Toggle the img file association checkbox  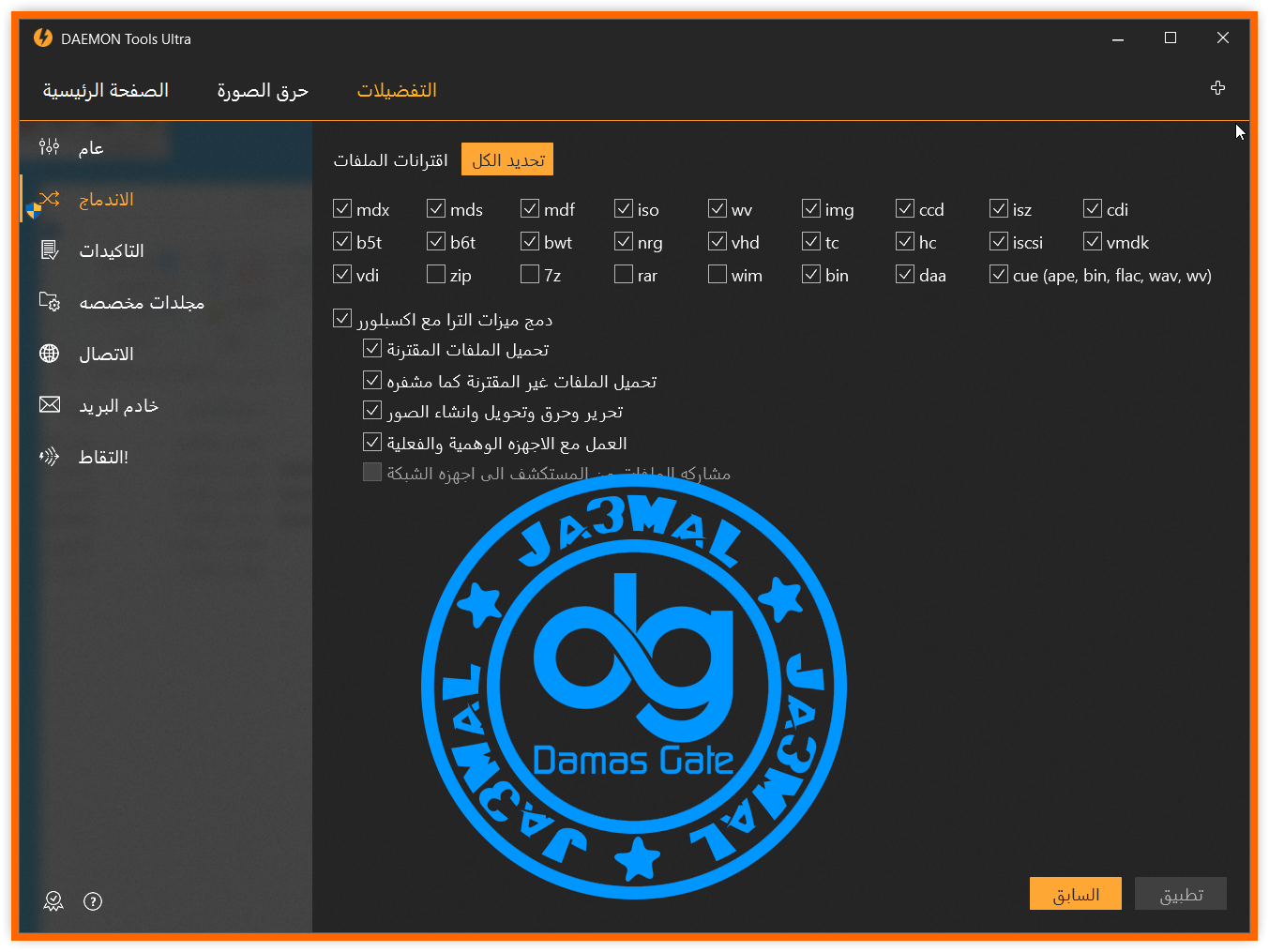pyautogui.click(x=811, y=208)
